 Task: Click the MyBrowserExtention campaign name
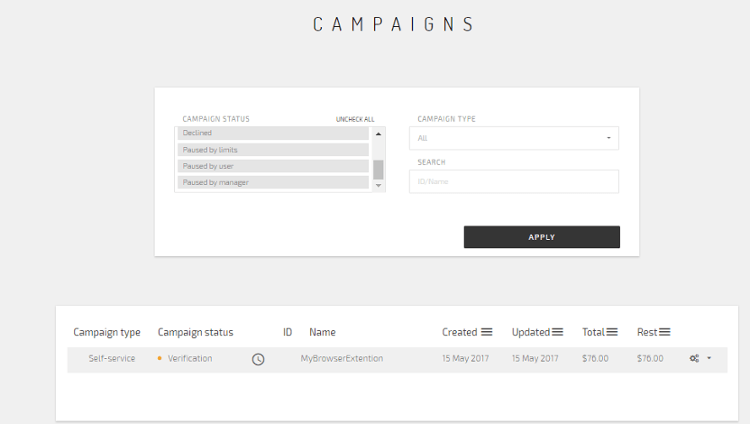[342, 358]
